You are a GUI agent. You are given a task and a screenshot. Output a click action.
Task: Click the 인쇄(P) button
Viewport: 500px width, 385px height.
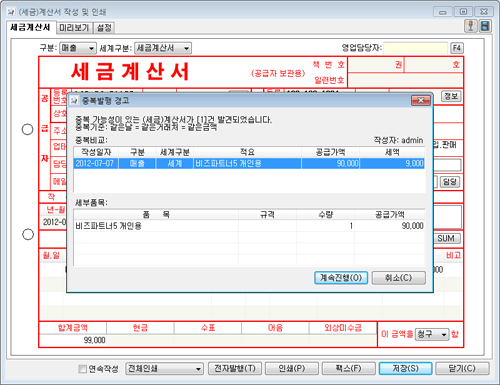click(292, 368)
